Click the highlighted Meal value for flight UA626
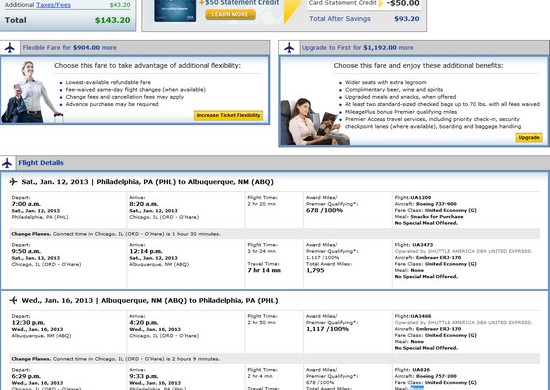Viewport: 550px width, 390px height. pos(417,388)
